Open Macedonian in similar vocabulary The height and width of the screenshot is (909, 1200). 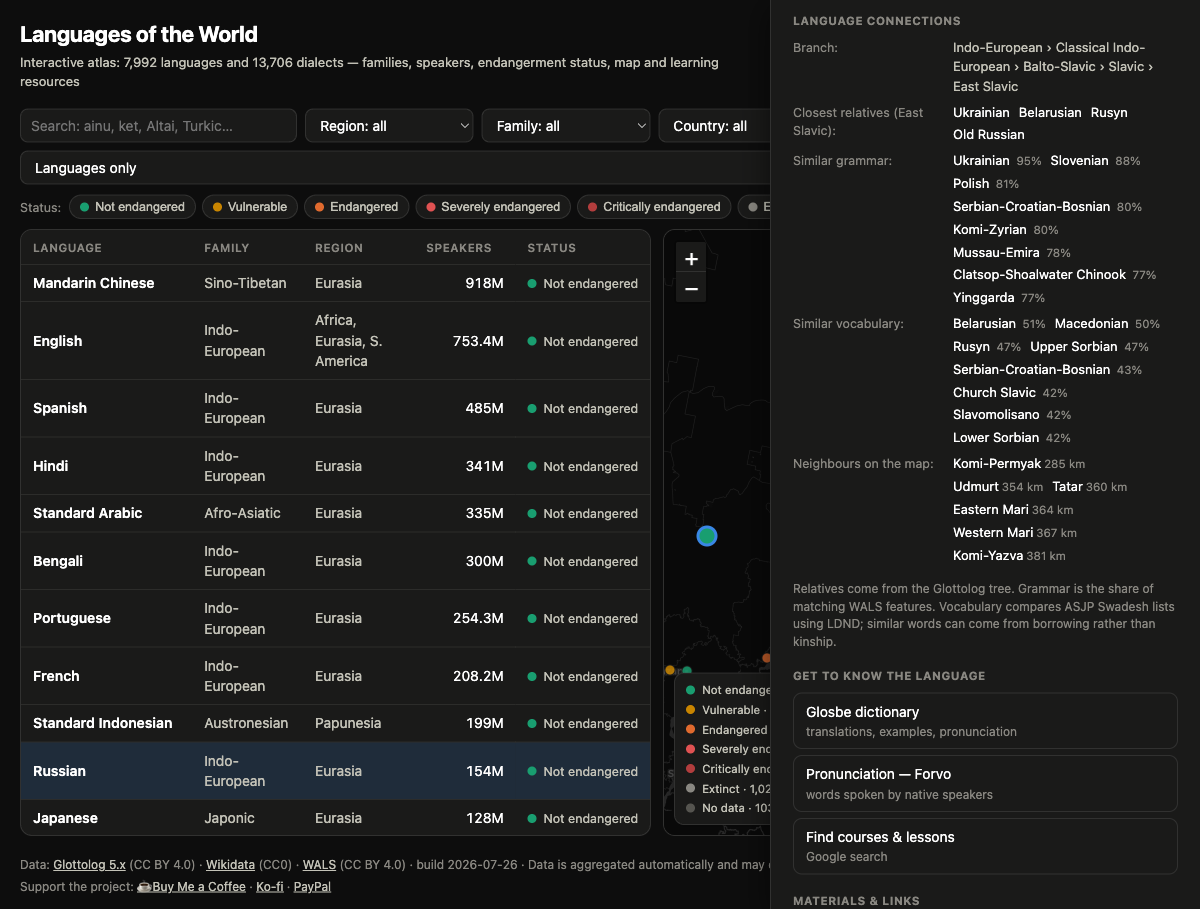(1092, 323)
